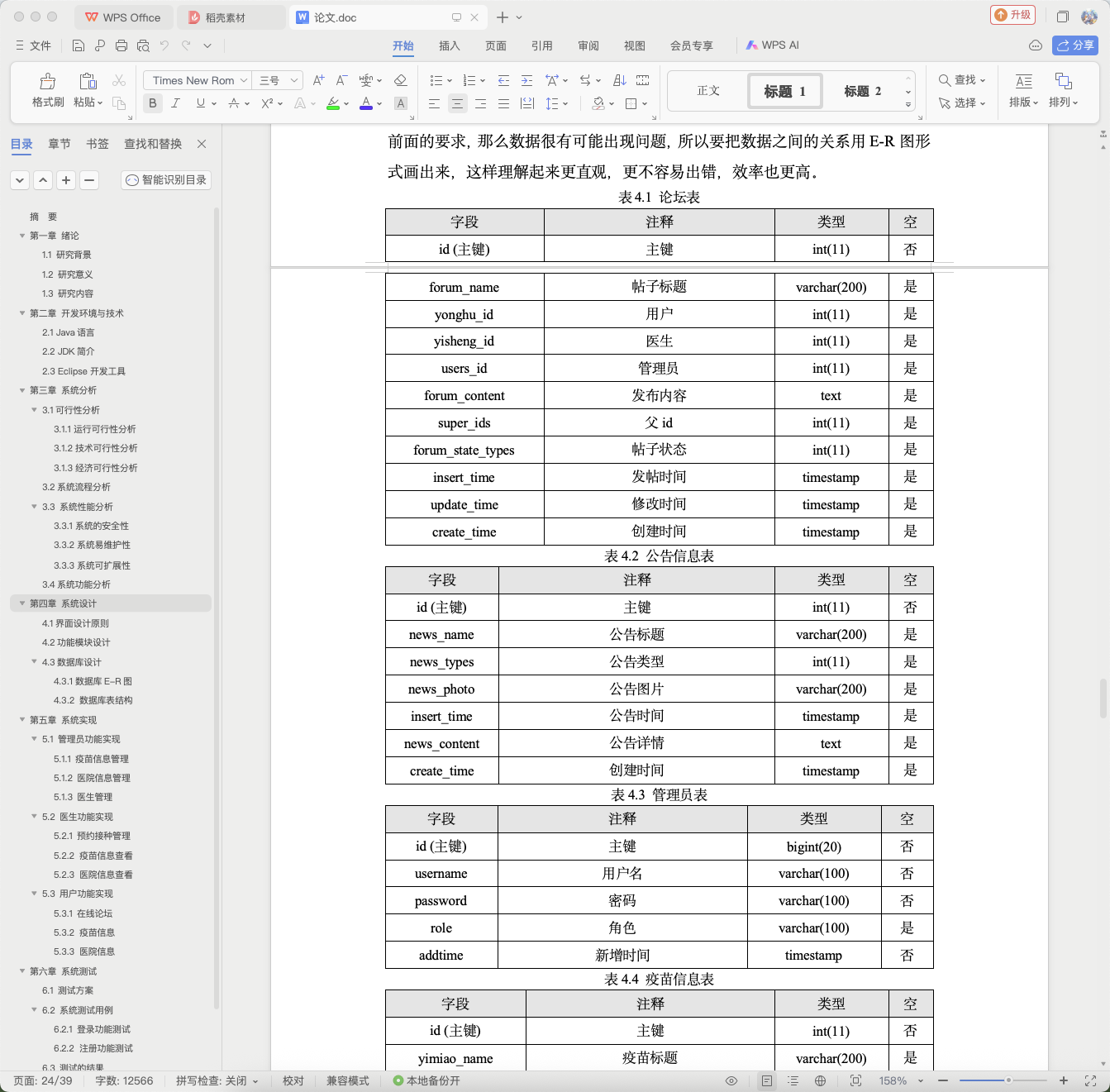This screenshot has width=1110, height=1092.
Task: Close the navigation pane with X
Action: coord(202,144)
